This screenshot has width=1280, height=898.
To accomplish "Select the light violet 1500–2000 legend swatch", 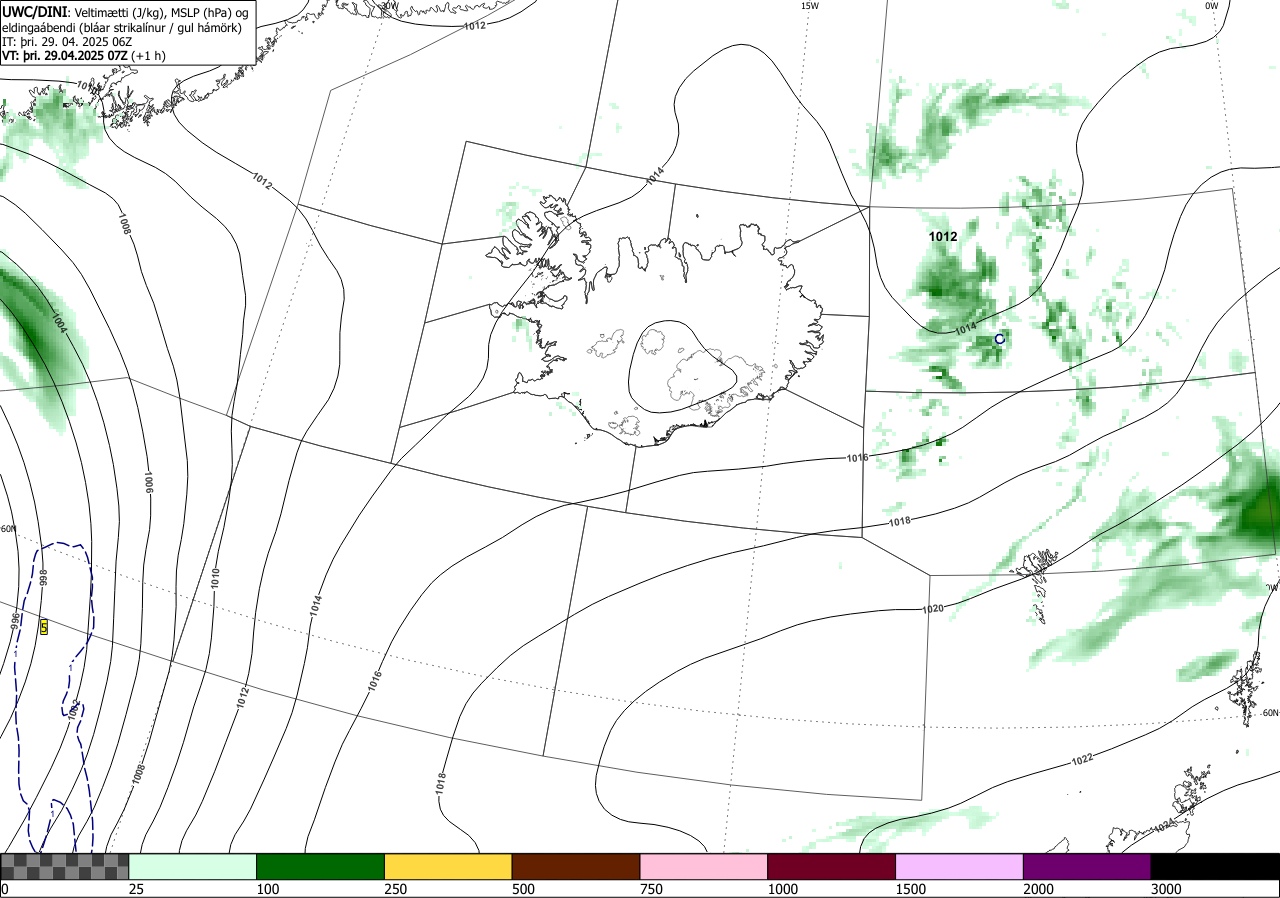I will [x=960, y=866].
